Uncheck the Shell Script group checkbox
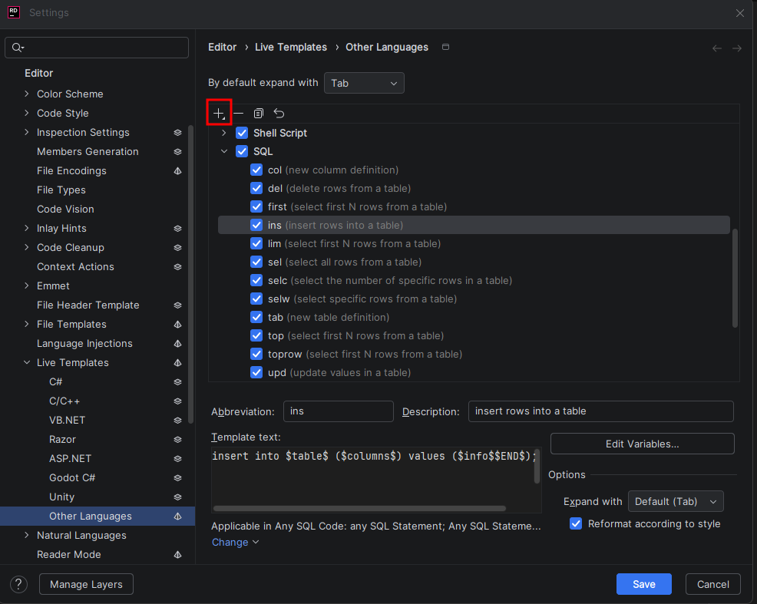The width and height of the screenshot is (757, 604). point(242,133)
